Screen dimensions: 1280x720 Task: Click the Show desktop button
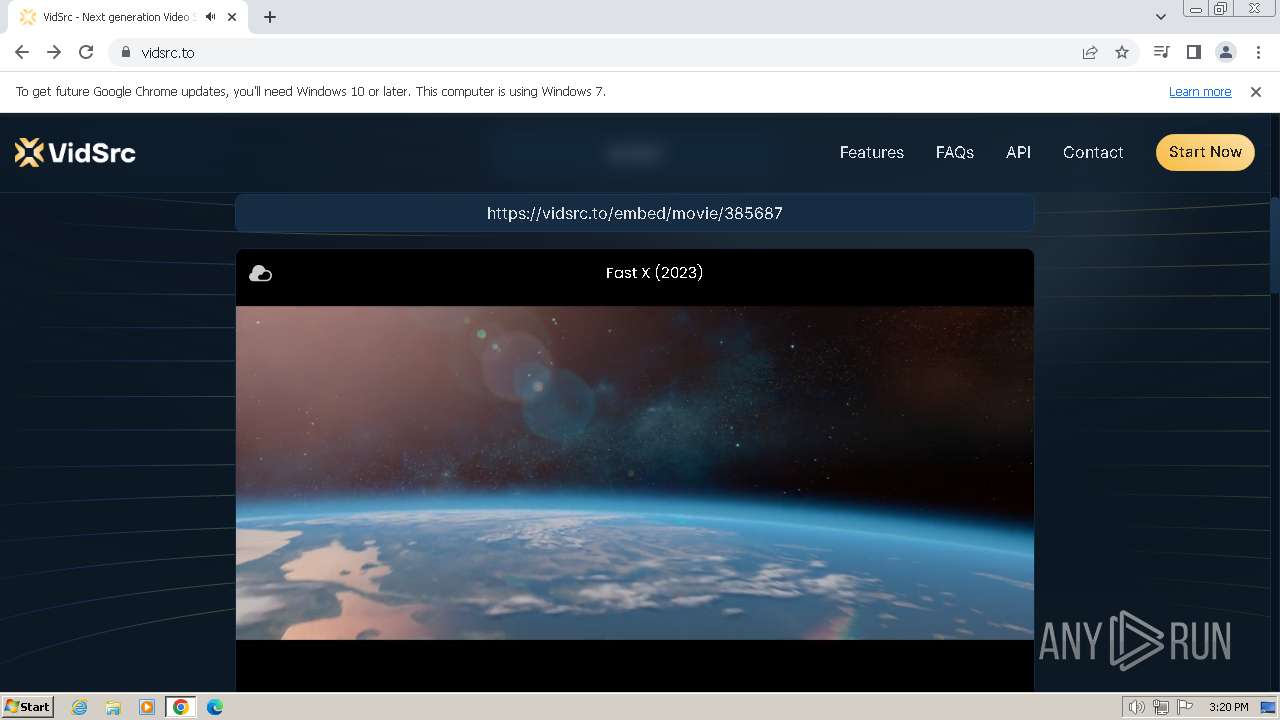point(1268,707)
